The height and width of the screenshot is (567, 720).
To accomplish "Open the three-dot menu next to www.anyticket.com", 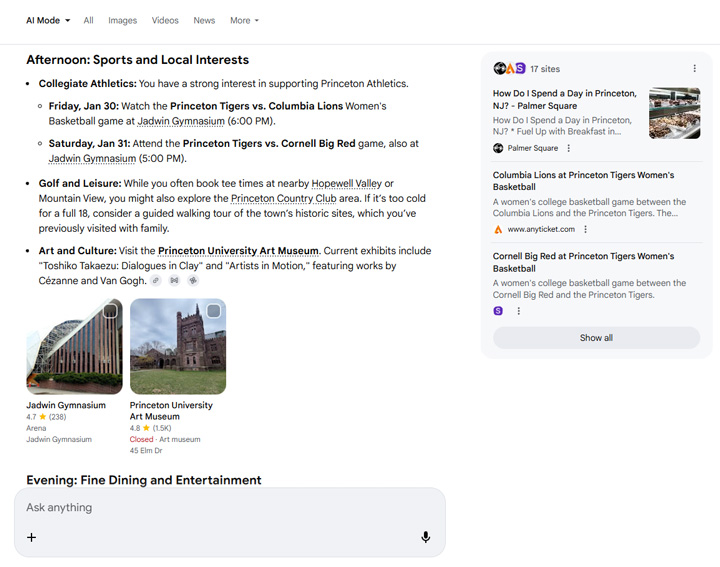I will pos(585,229).
